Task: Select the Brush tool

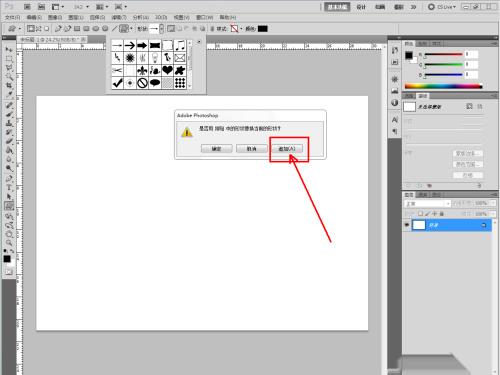Action: (x=9, y=114)
